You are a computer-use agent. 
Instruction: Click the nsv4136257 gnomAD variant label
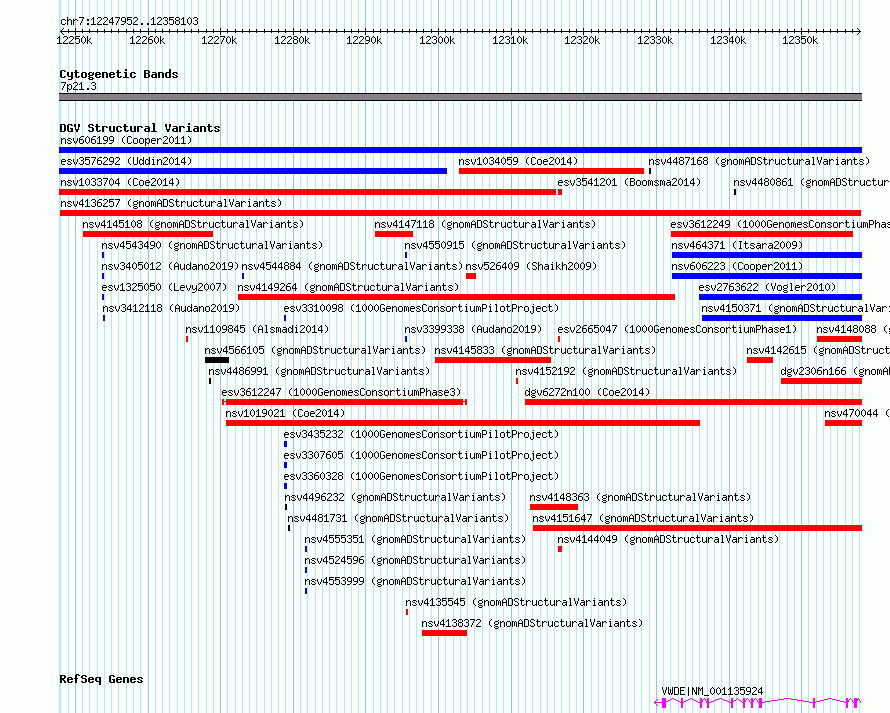[x=171, y=203]
